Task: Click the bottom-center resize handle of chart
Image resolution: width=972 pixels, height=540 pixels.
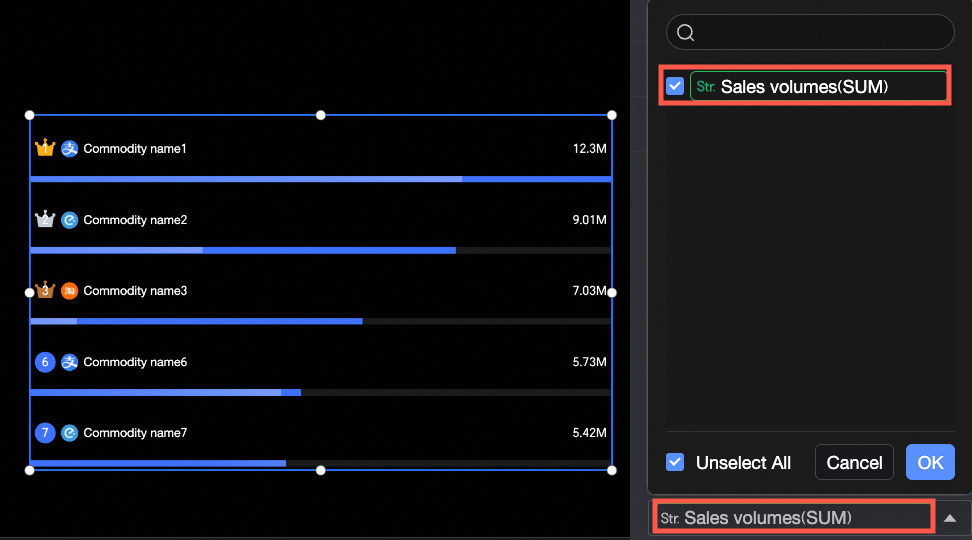Action: (x=320, y=471)
